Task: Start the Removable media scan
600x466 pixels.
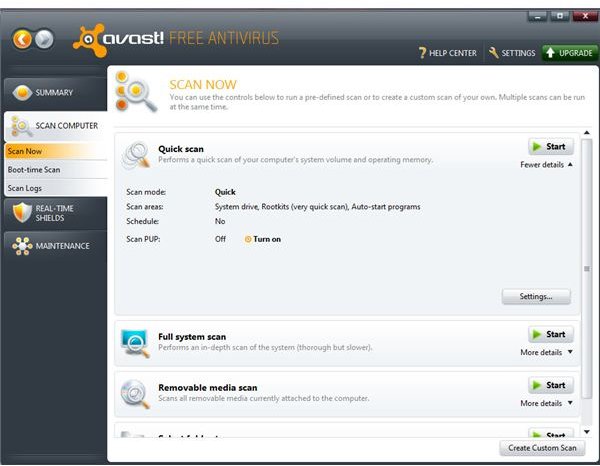Action: pyautogui.click(x=551, y=385)
